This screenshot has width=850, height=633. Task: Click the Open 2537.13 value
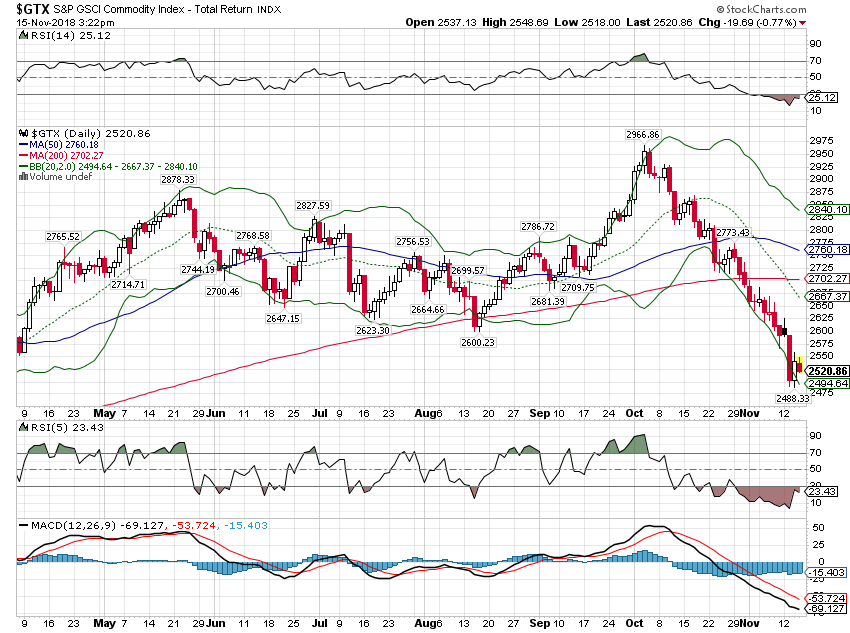click(x=441, y=22)
